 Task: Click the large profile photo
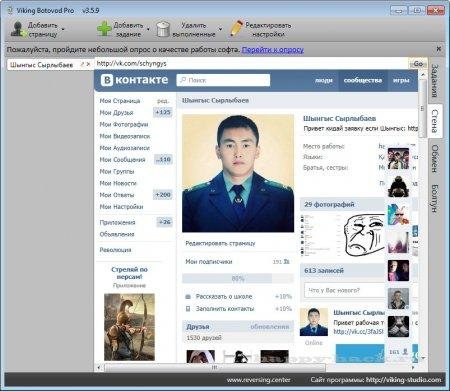pos(238,173)
